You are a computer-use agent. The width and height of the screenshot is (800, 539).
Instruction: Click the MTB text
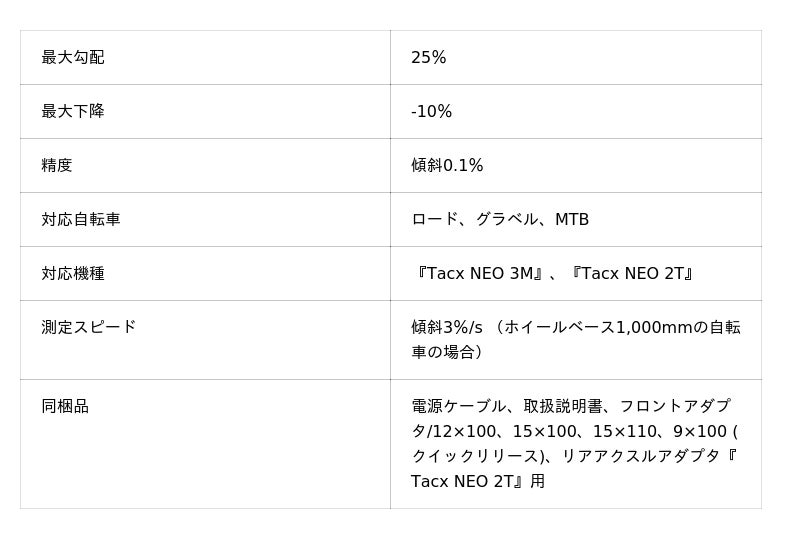pos(572,220)
